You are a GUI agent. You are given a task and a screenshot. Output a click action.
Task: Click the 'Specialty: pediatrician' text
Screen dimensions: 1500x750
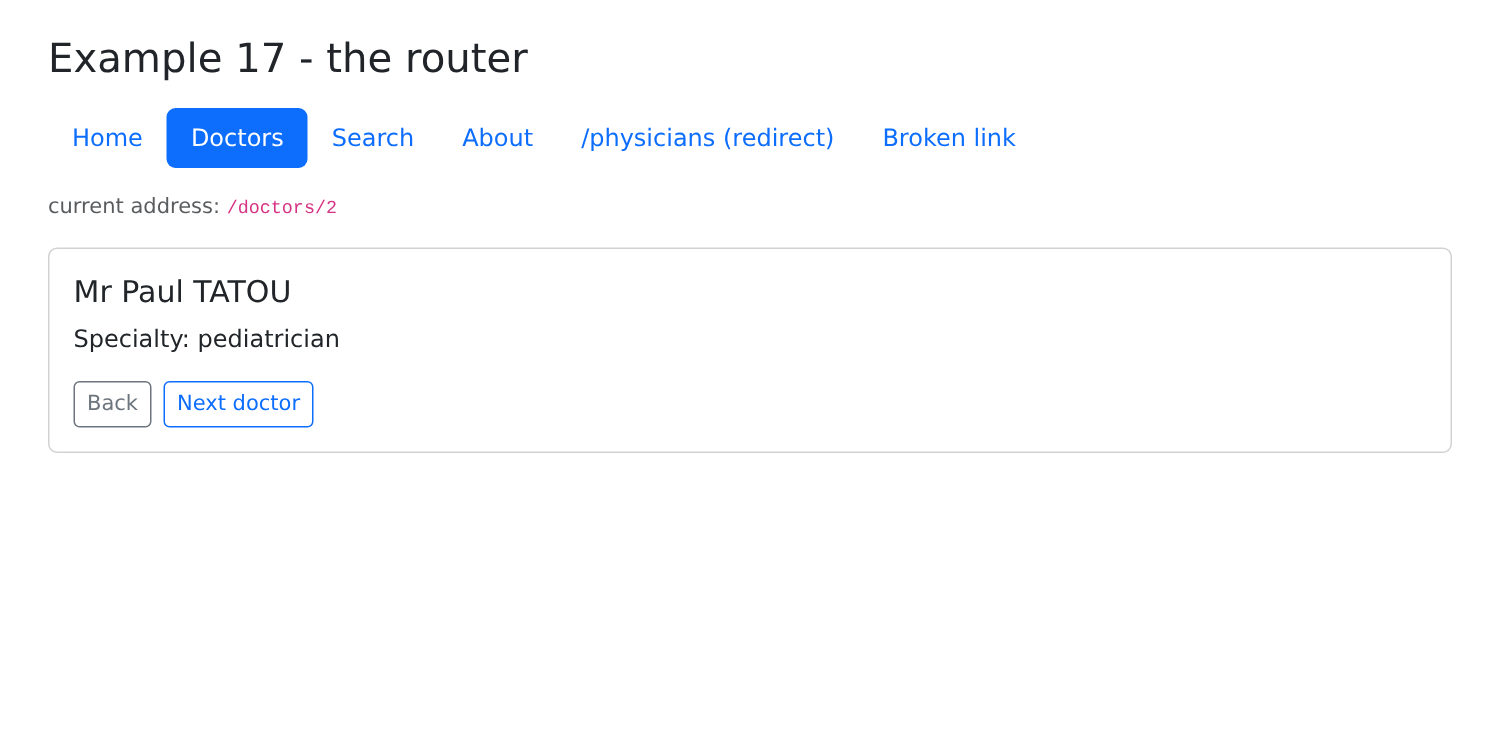point(207,339)
